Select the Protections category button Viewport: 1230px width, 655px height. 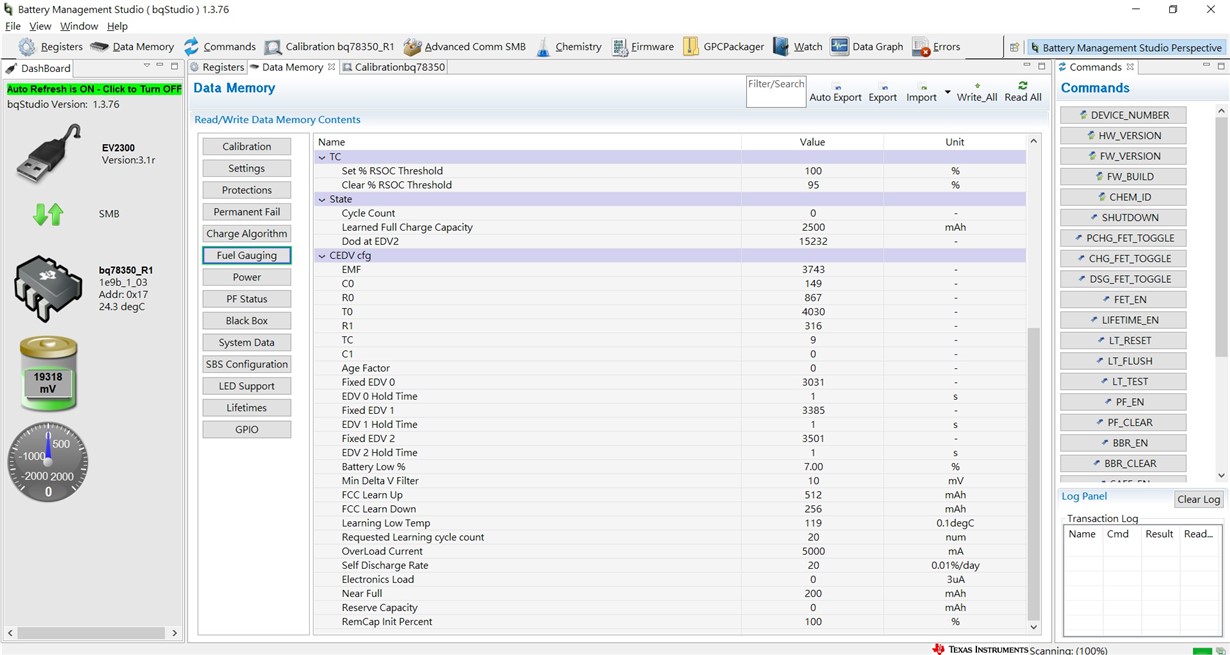[x=247, y=190]
